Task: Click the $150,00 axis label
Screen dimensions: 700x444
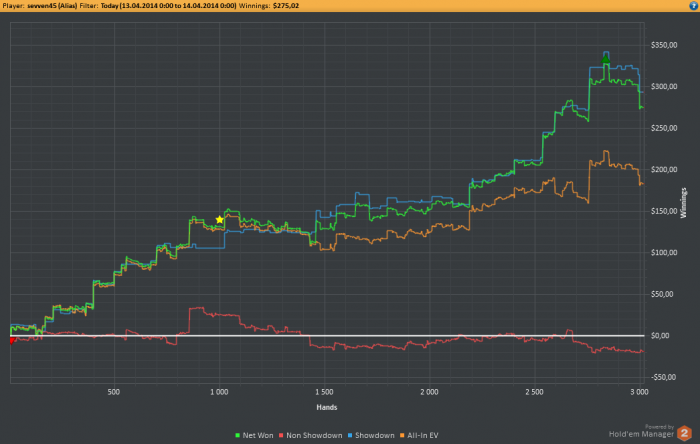Action: coord(664,211)
